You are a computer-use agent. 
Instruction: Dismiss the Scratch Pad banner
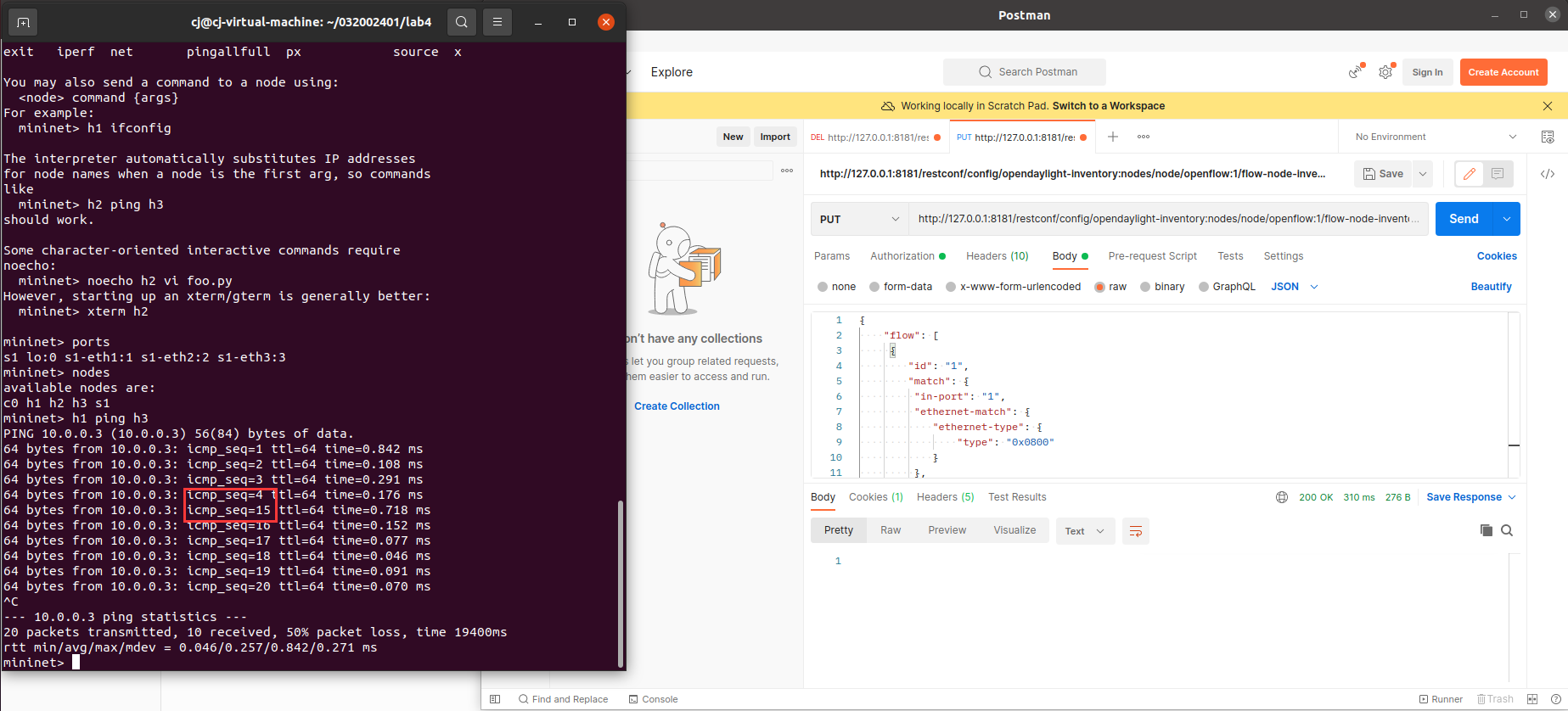coord(1548,106)
